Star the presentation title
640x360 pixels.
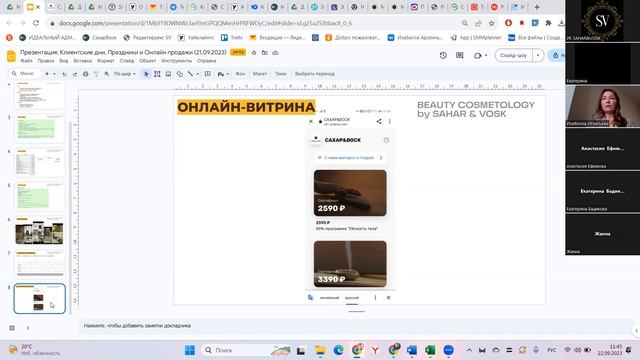click(x=254, y=53)
